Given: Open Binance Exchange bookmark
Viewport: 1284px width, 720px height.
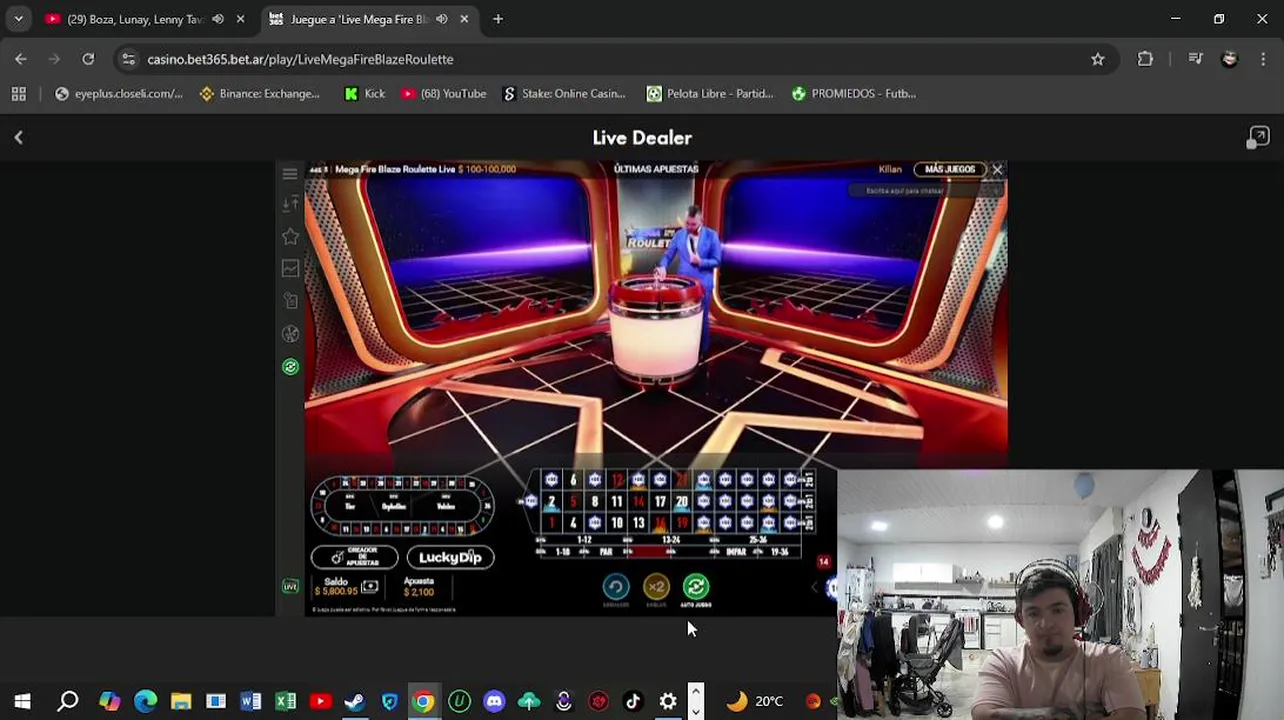Looking at the screenshot, I should pyautogui.click(x=260, y=93).
